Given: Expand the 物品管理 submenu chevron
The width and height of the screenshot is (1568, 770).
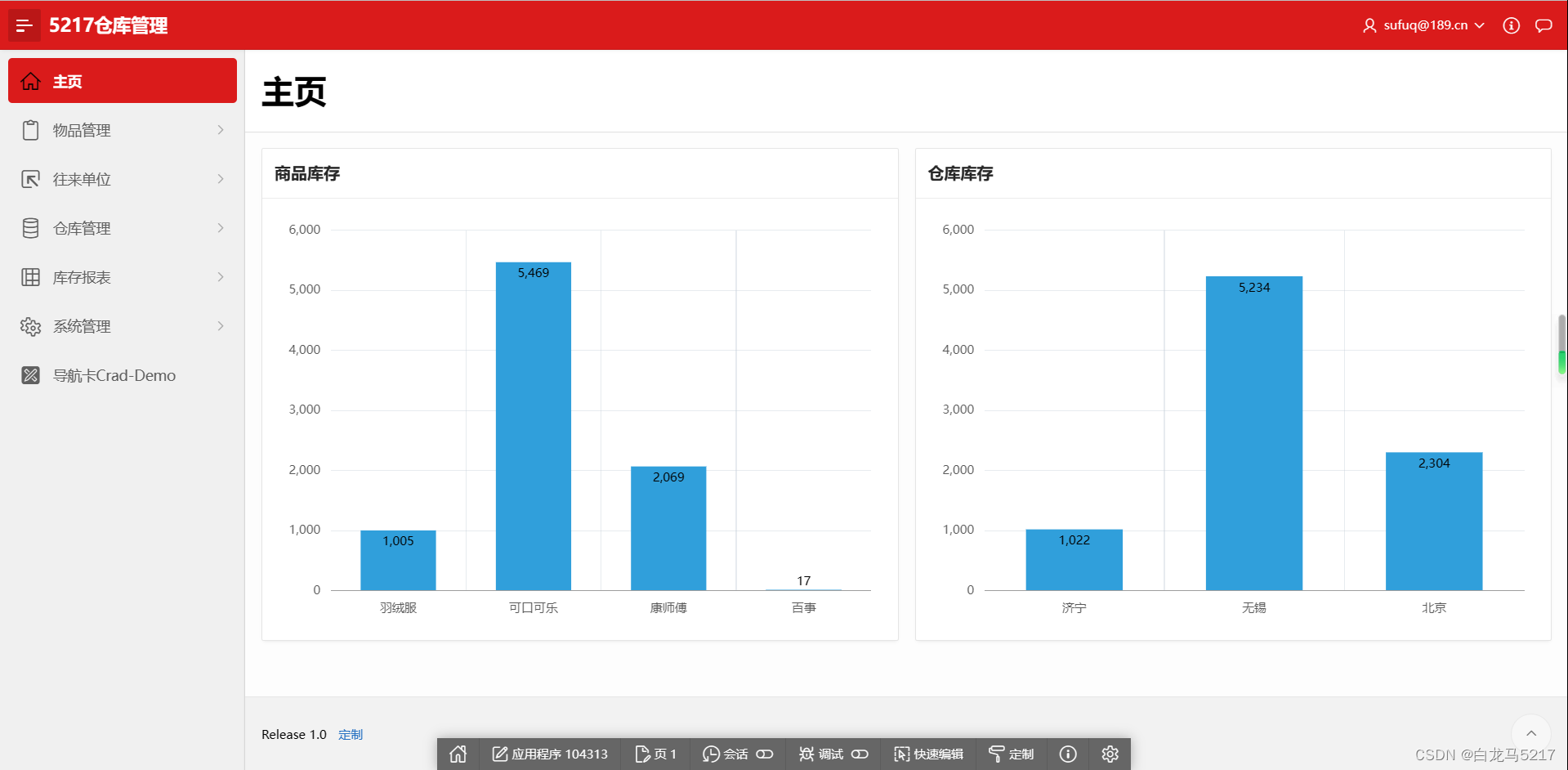Looking at the screenshot, I should pos(221,130).
